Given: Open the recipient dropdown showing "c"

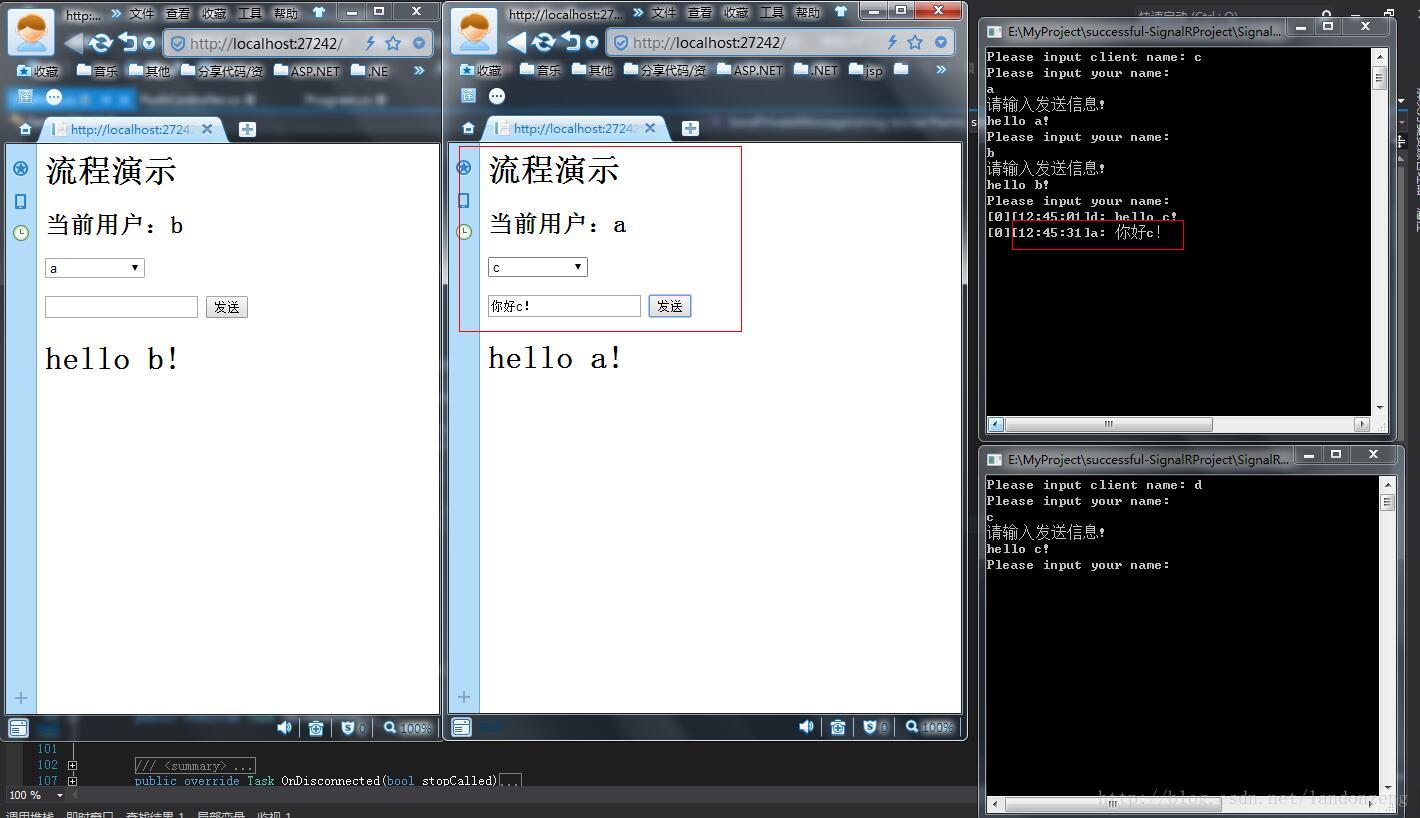Looking at the screenshot, I should [538, 267].
